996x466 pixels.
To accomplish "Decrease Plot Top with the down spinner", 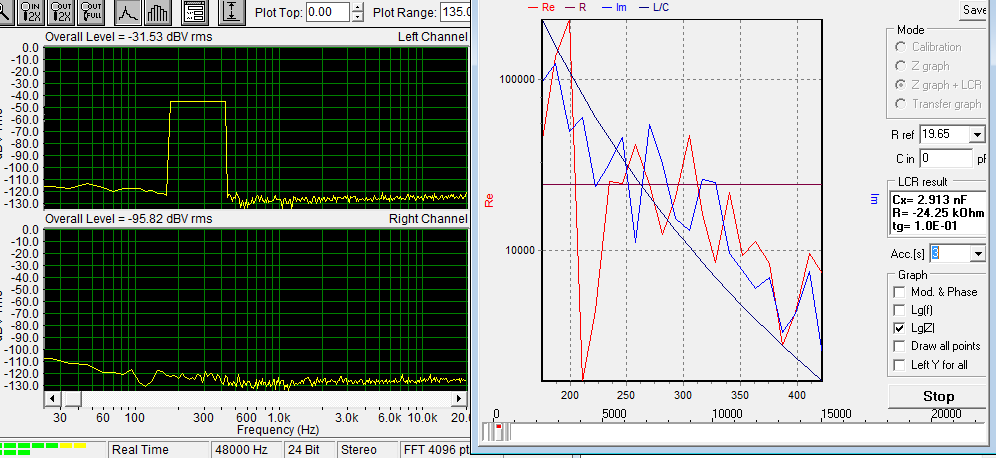I will point(358,17).
